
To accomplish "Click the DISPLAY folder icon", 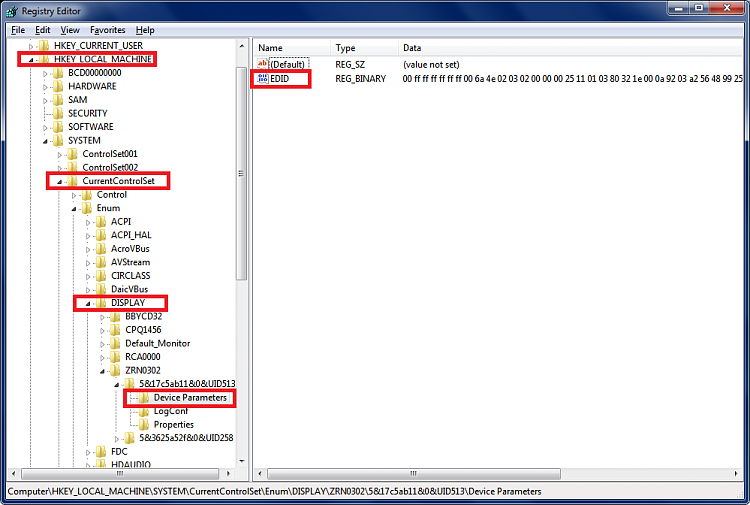I will [101, 303].
